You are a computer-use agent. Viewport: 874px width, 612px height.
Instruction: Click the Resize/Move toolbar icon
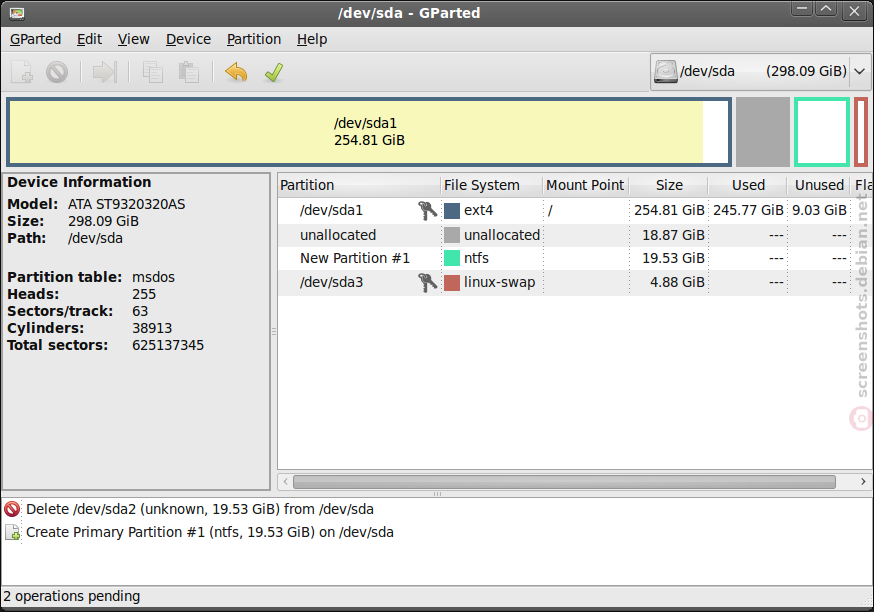point(105,72)
